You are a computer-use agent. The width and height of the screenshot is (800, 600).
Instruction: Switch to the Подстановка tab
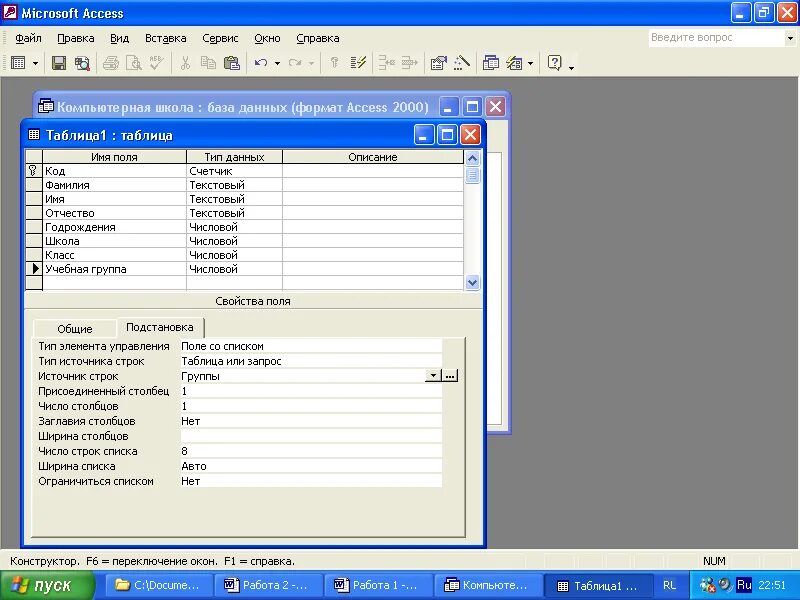point(160,327)
